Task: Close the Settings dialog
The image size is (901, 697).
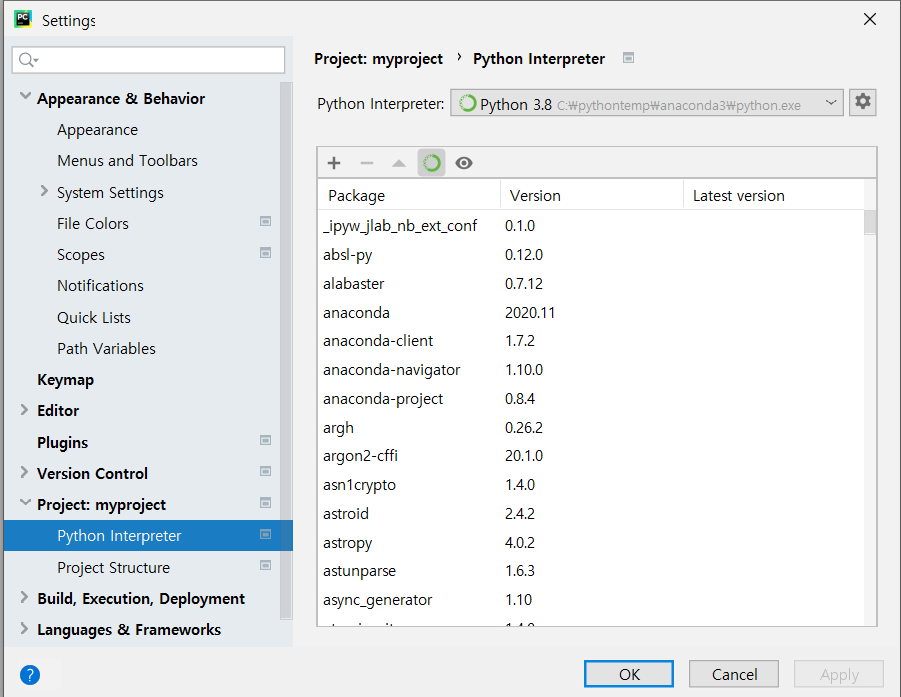Action: (869, 20)
